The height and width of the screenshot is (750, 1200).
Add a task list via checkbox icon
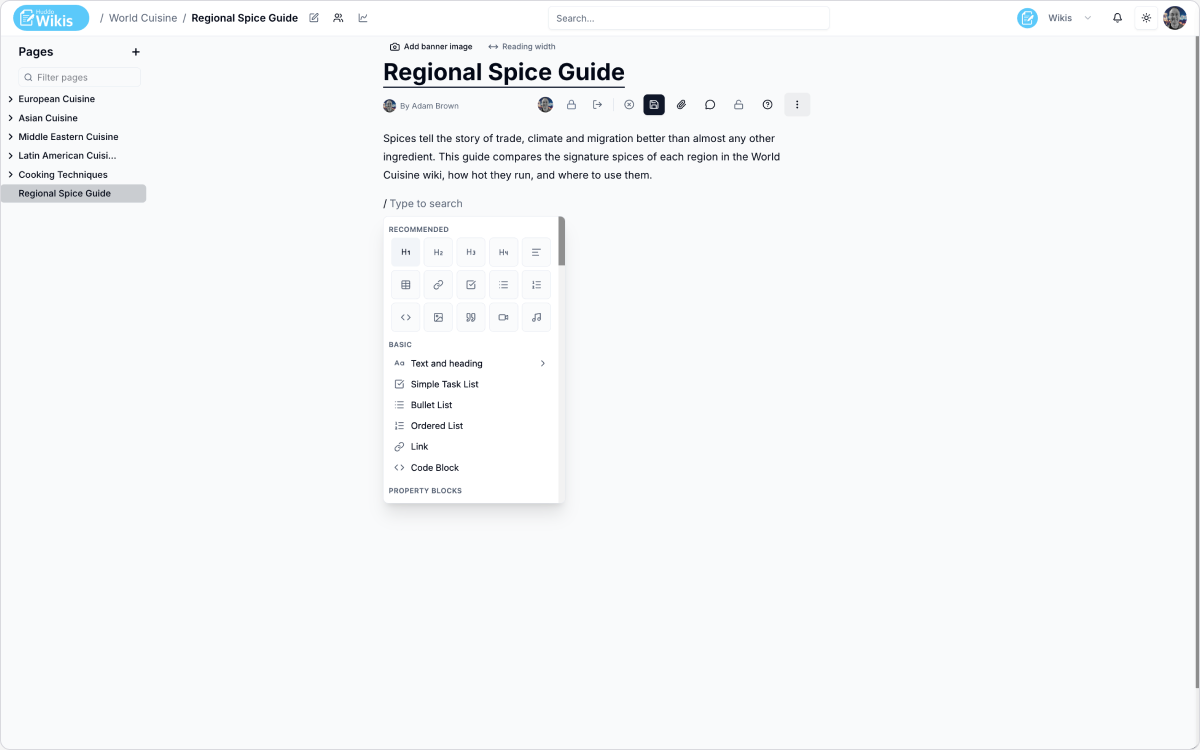coord(471,285)
